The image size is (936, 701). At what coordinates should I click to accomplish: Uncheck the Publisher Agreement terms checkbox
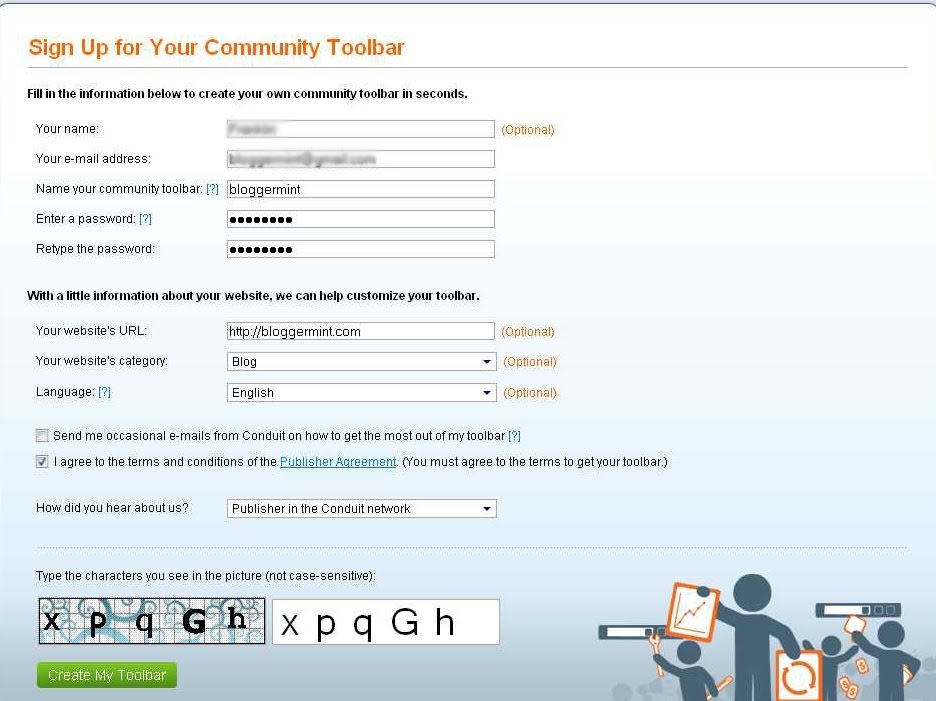41,461
